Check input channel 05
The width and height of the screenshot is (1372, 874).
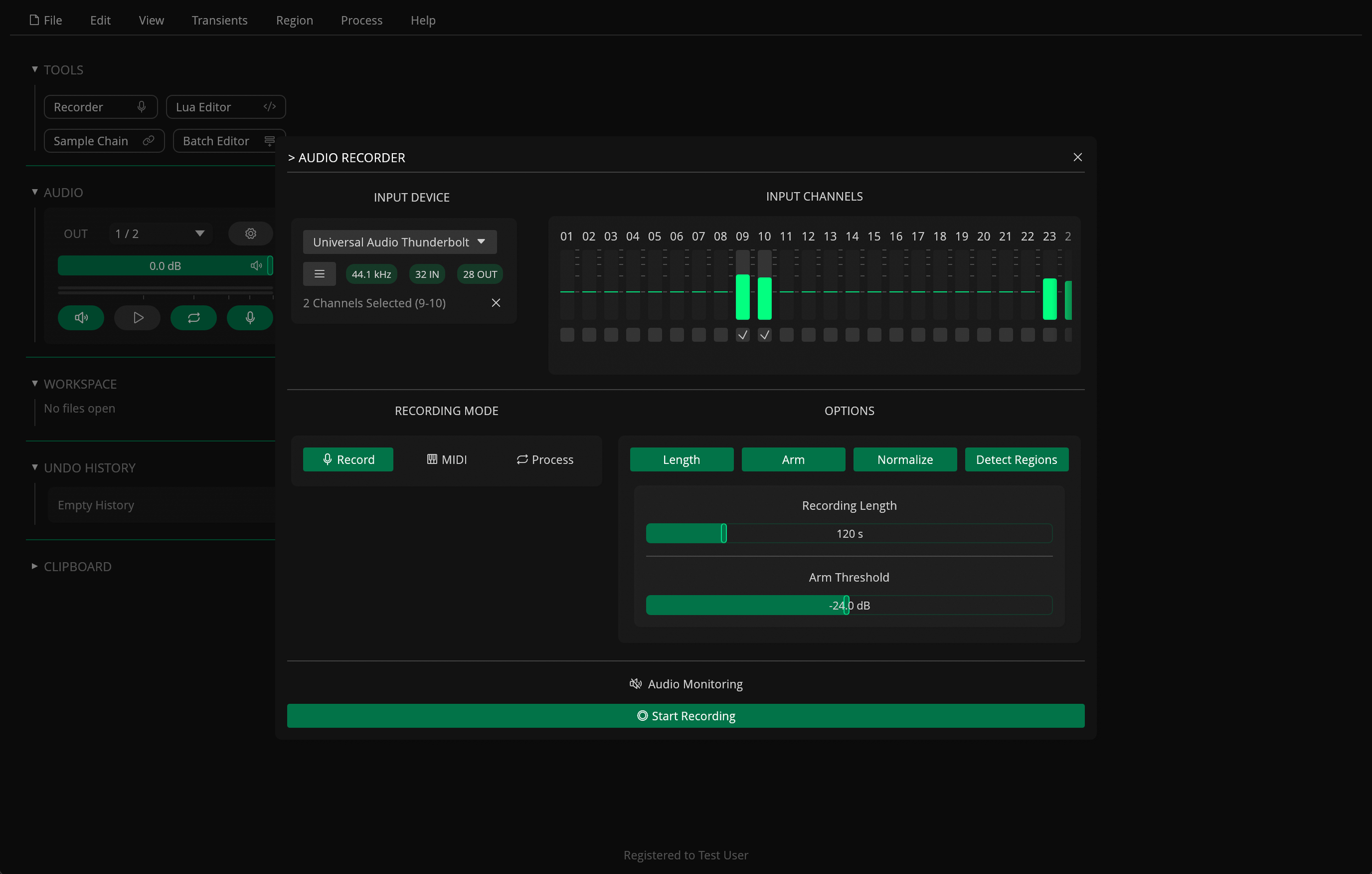(655, 335)
